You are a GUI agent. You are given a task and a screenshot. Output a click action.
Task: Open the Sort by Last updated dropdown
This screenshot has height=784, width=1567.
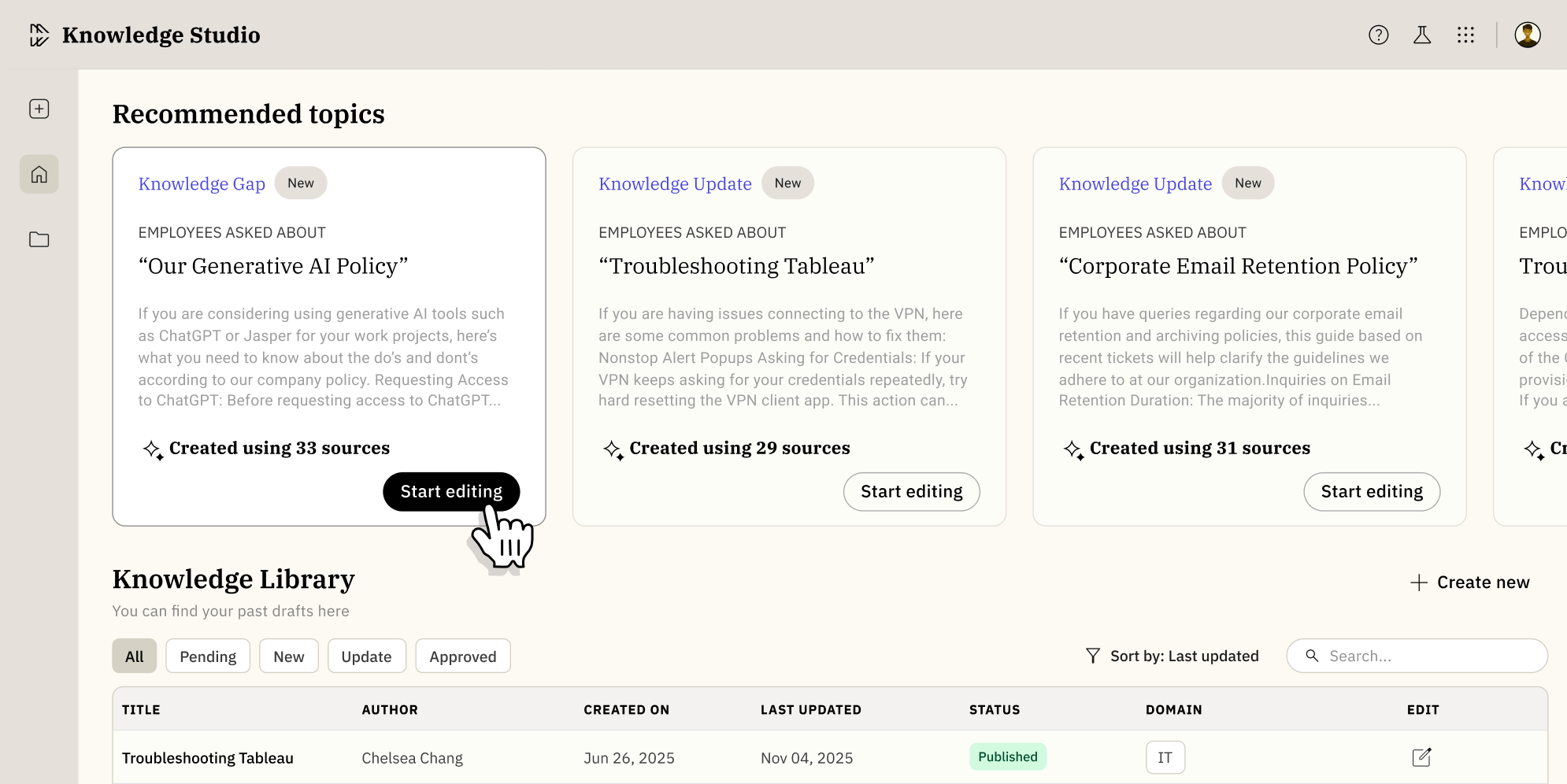[x=1184, y=656]
